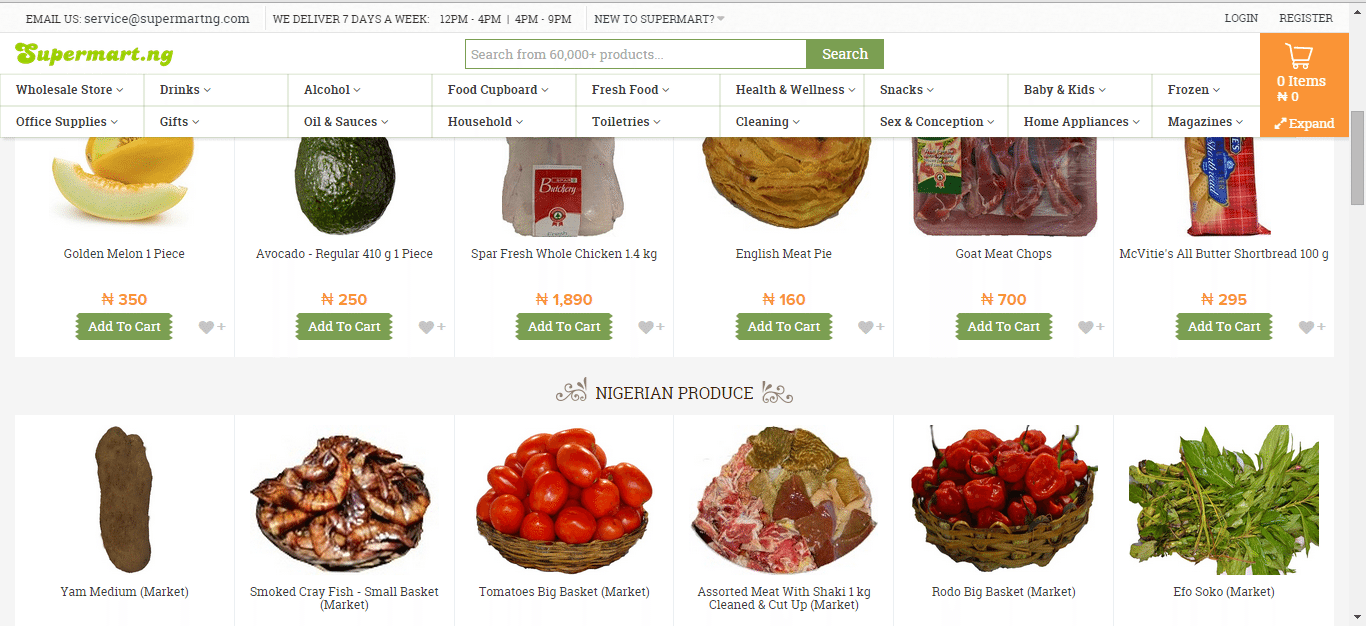The image size is (1366, 626).
Task: Favorite the Spar Fresh Whole Chicken
Action: [x=646, y=327]
